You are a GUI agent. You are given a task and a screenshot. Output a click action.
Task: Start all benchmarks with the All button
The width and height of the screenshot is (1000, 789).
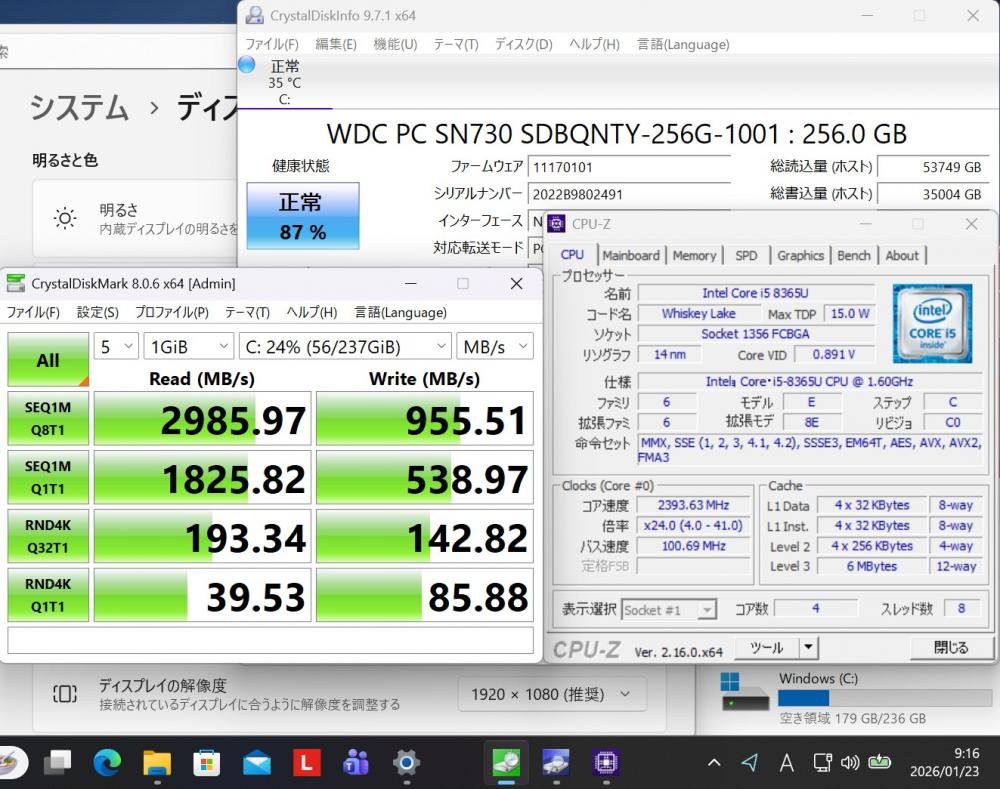pyautogui.click(x=48, y=360)
